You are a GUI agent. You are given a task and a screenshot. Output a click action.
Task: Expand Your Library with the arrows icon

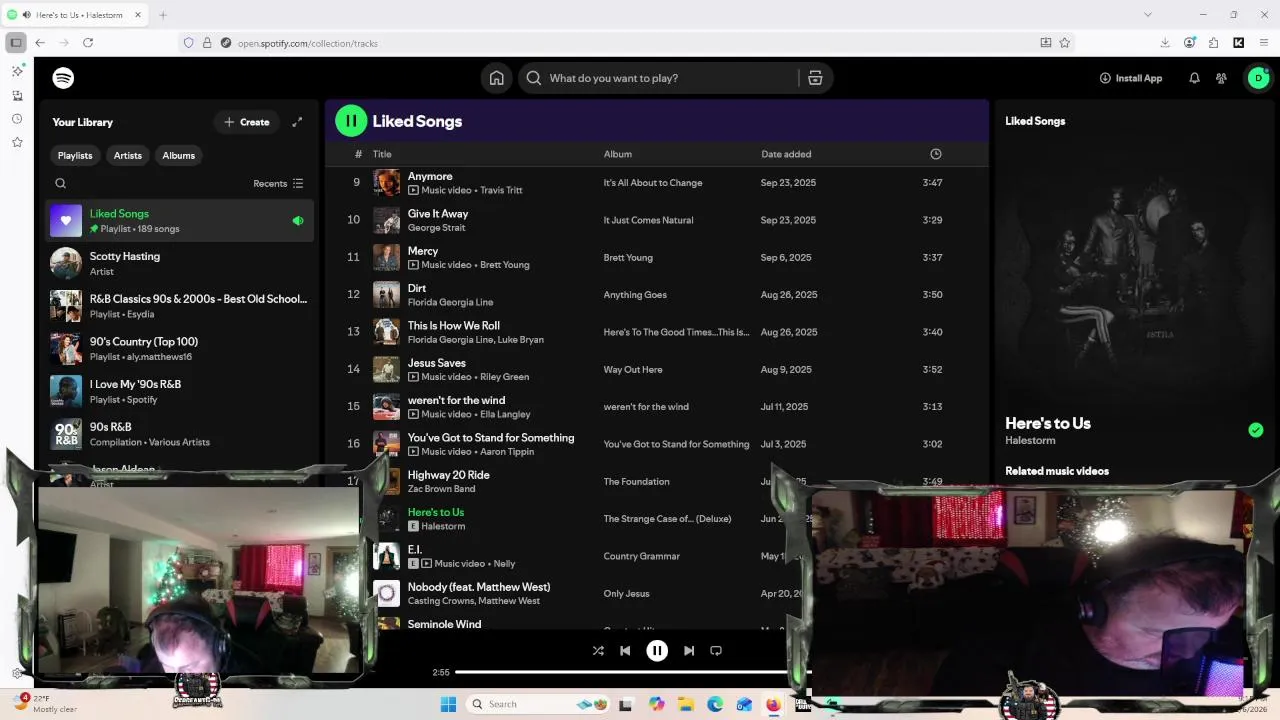pyautogui.click(x=297, y=122)
